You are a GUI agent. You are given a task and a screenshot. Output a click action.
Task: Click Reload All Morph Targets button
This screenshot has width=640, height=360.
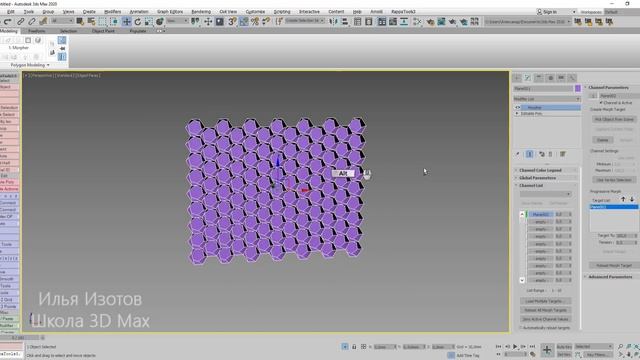click(x=546, y=310)
